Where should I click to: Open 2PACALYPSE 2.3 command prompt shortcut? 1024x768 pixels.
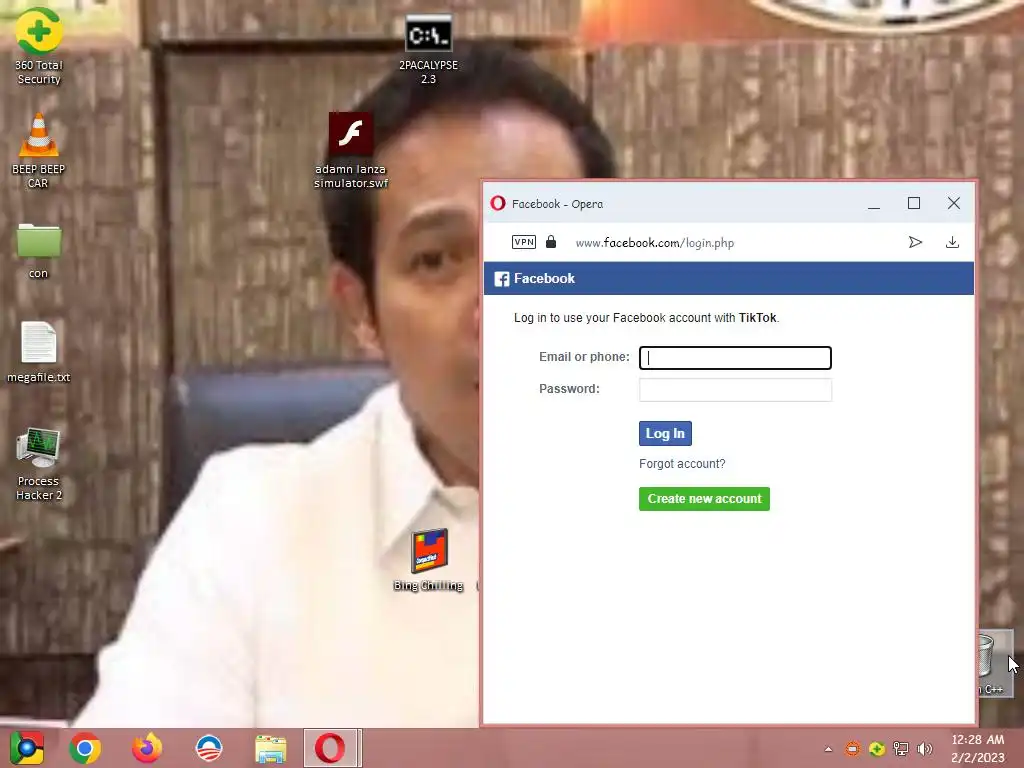[x=428, y=50]
